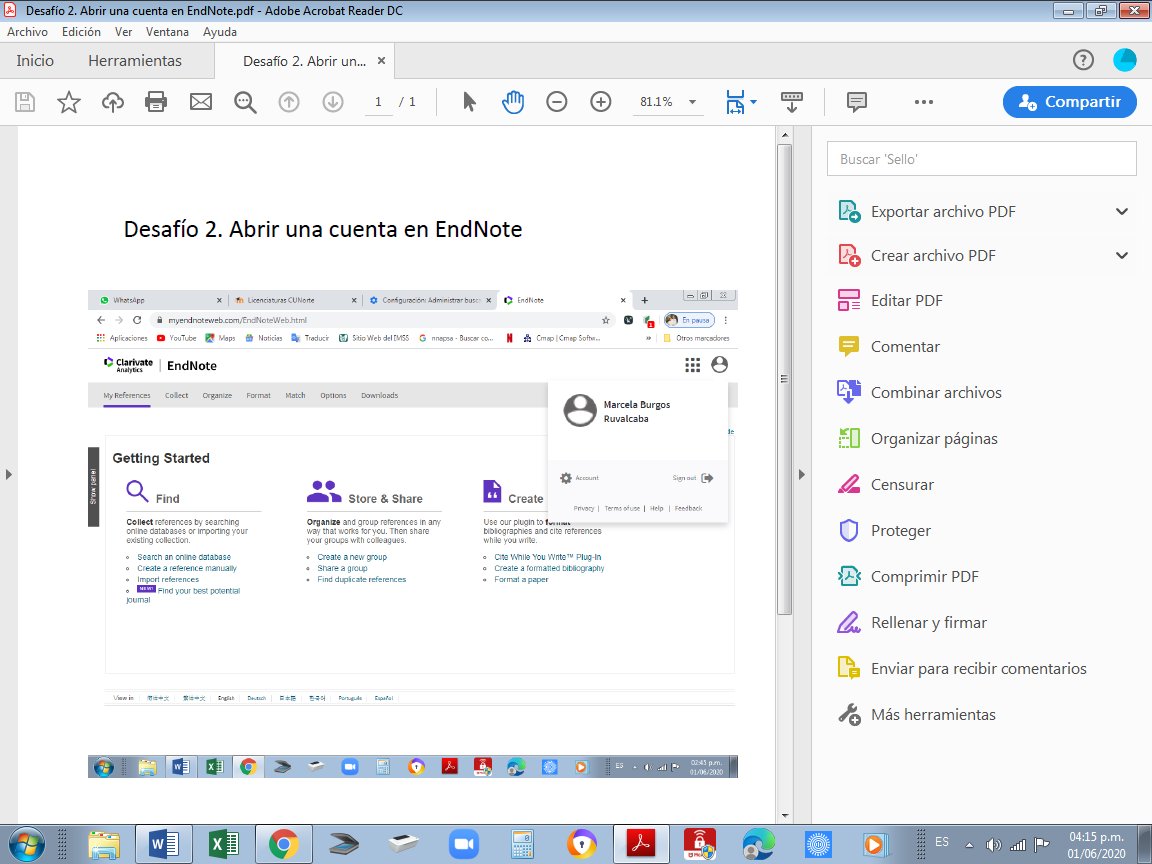Image resolution: width=1152 pixels, height=864 pixels.
Task: Expand the left navigation pane arrow
Action: (9, 475)
